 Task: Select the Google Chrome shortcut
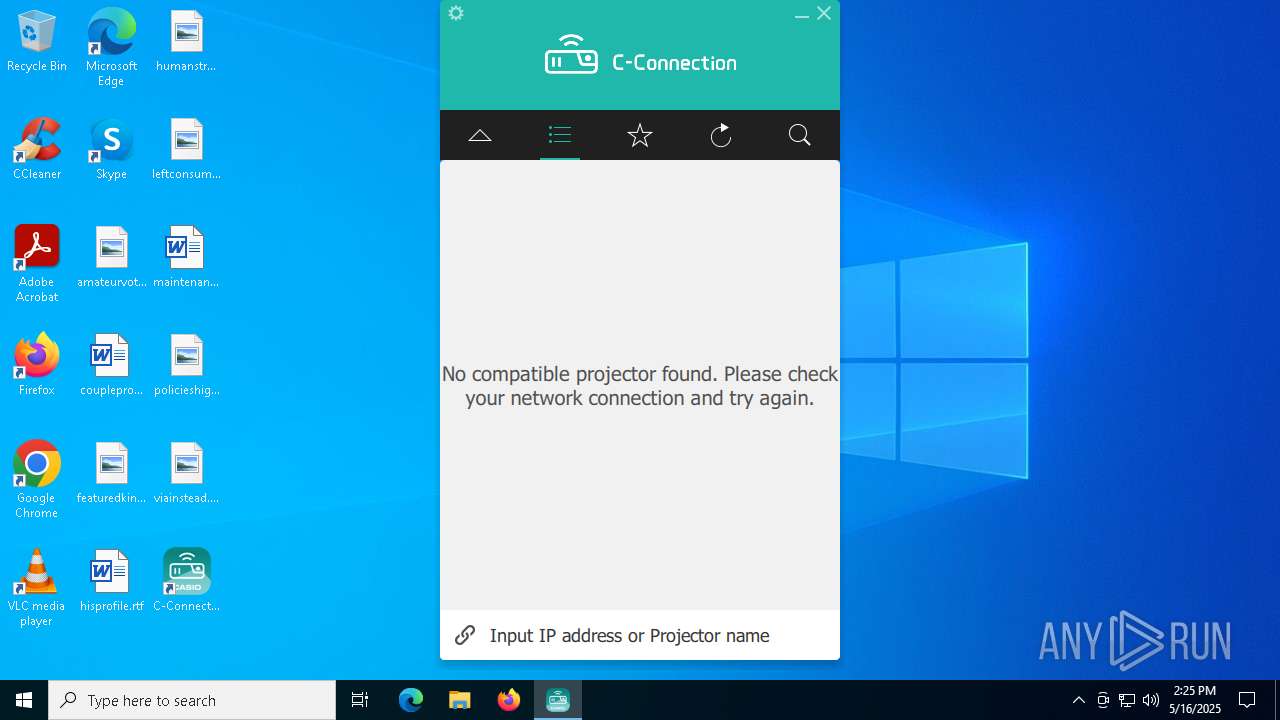[37, 480]
